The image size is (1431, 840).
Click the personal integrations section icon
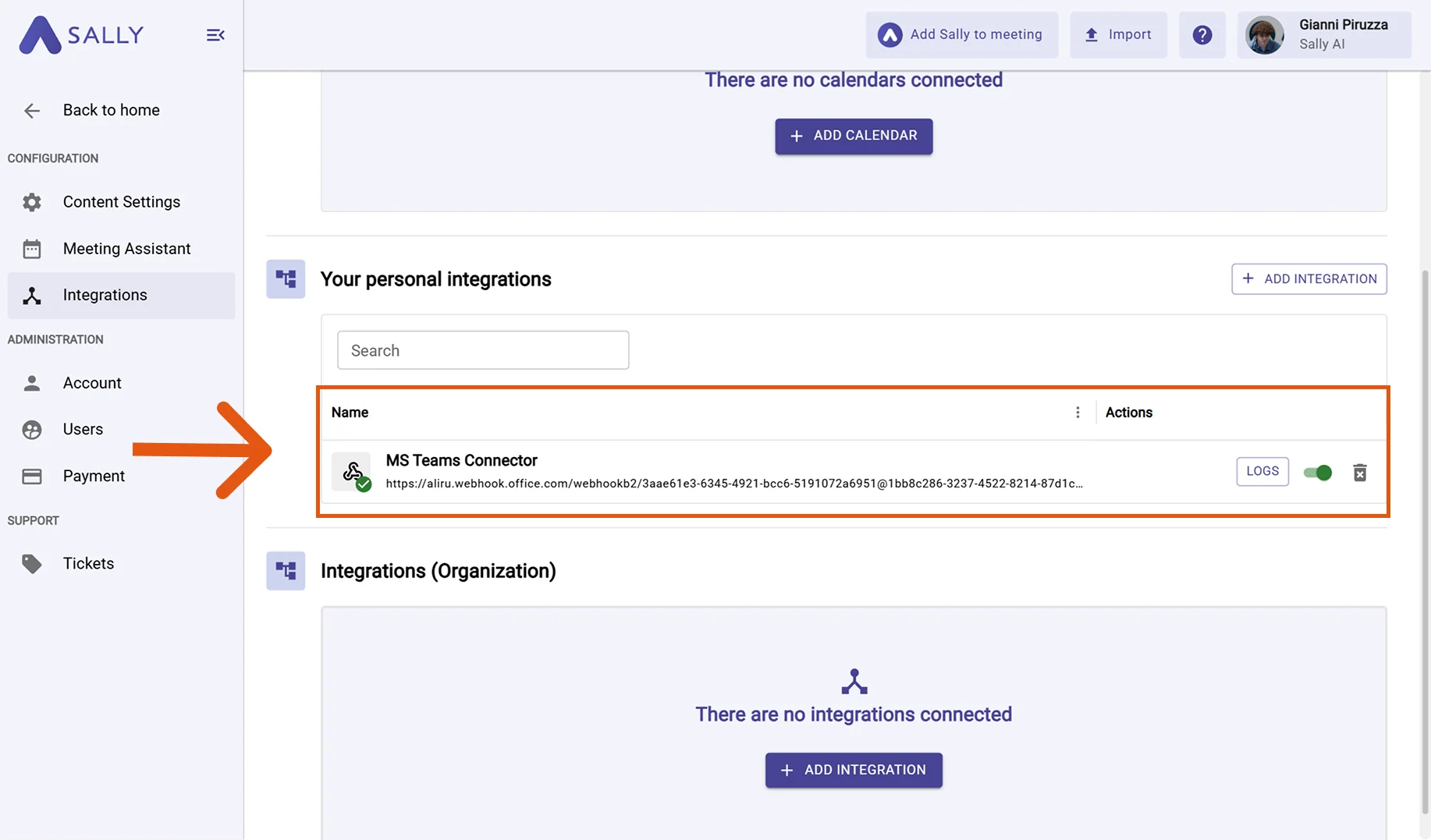click(286, 279)
